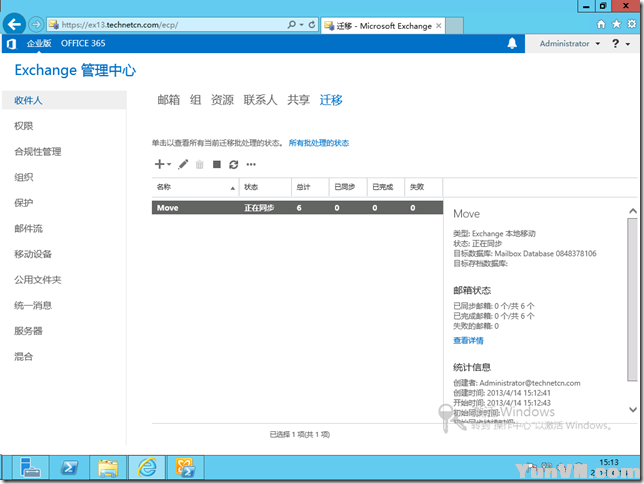Select the 迁移 tab

tap(331, 100)
